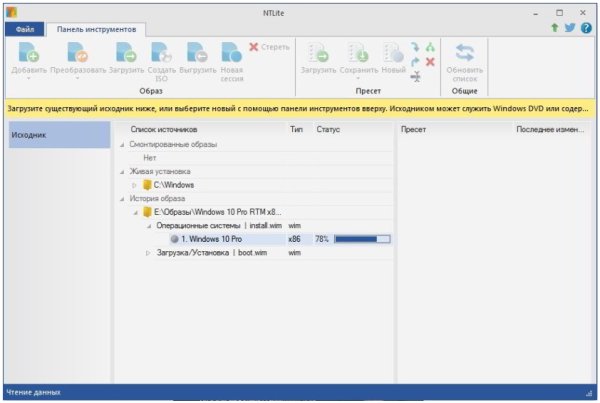Click the Тип column header

point(296,129)
